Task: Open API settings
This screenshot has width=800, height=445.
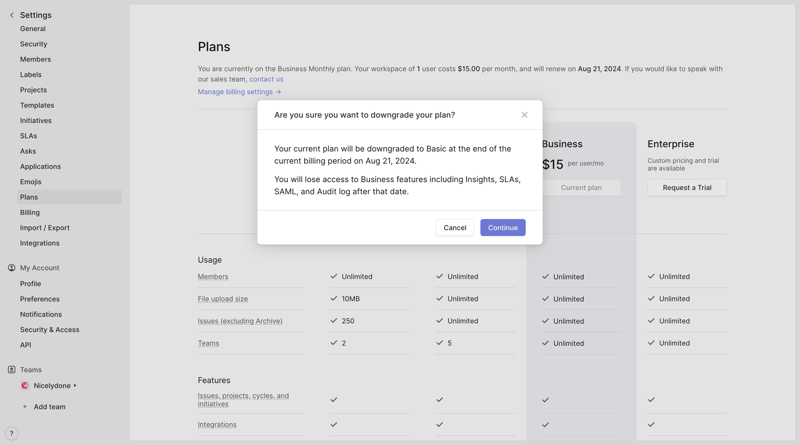Action: (26, 345)
